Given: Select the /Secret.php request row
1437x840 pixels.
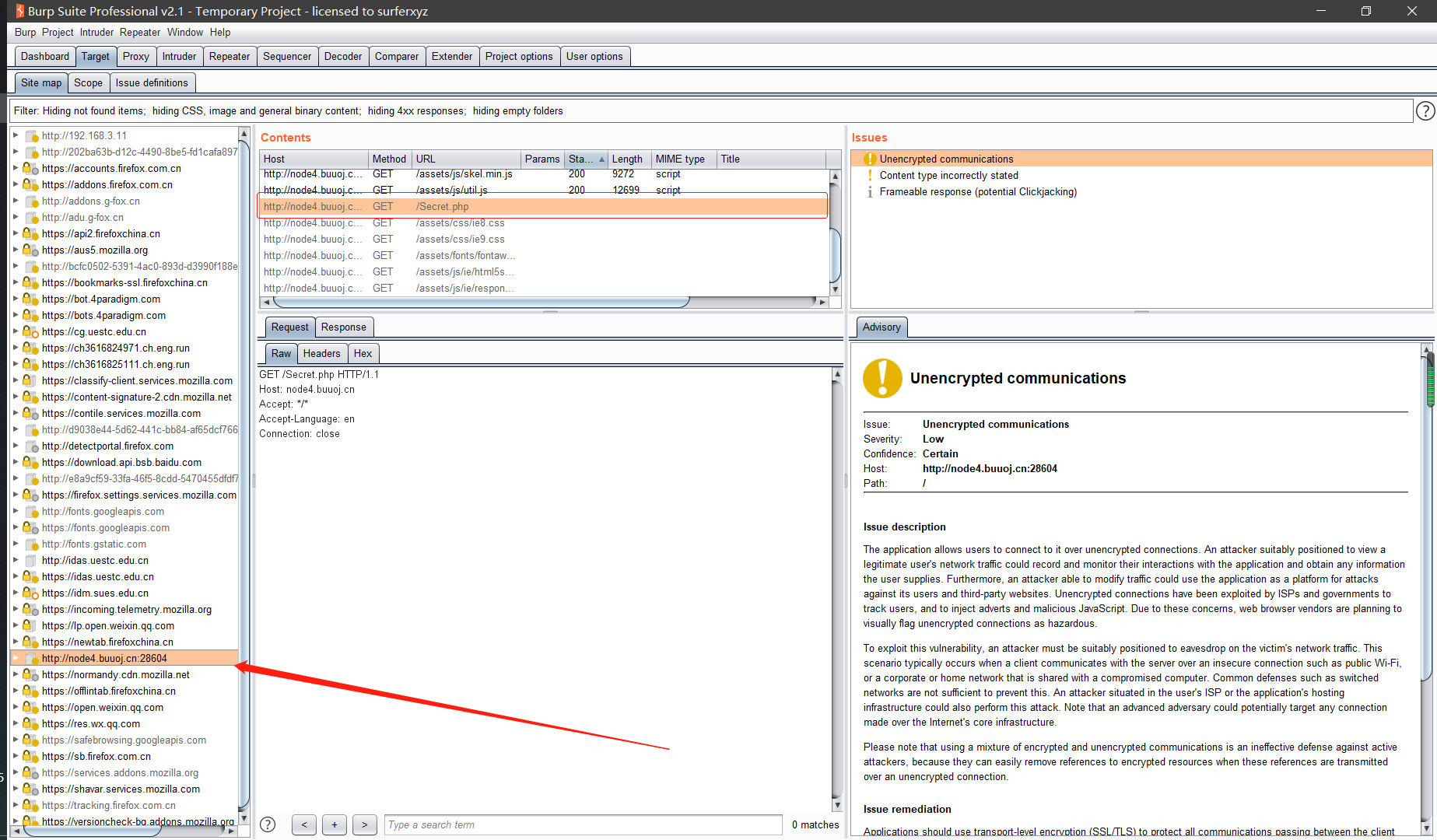Looking at the screenshot, I should pyautogui.click(x=543, y=206).
